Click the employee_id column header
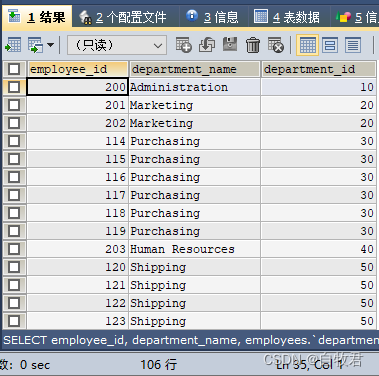 [x=78, y=69]
